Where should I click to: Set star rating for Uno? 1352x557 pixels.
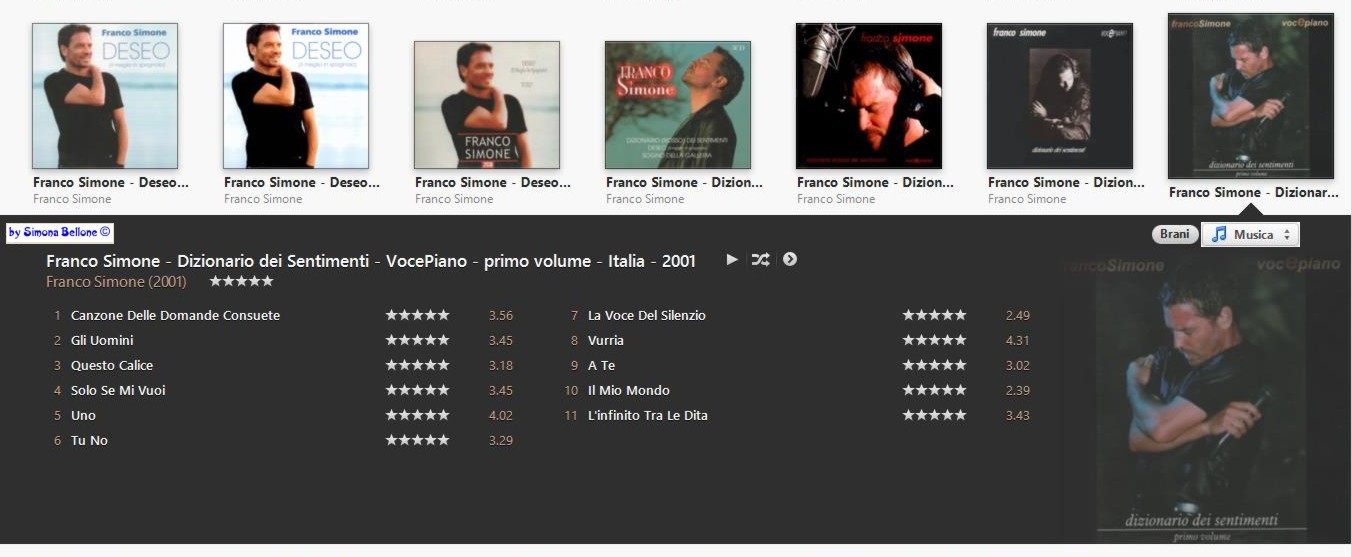[418, 415]
